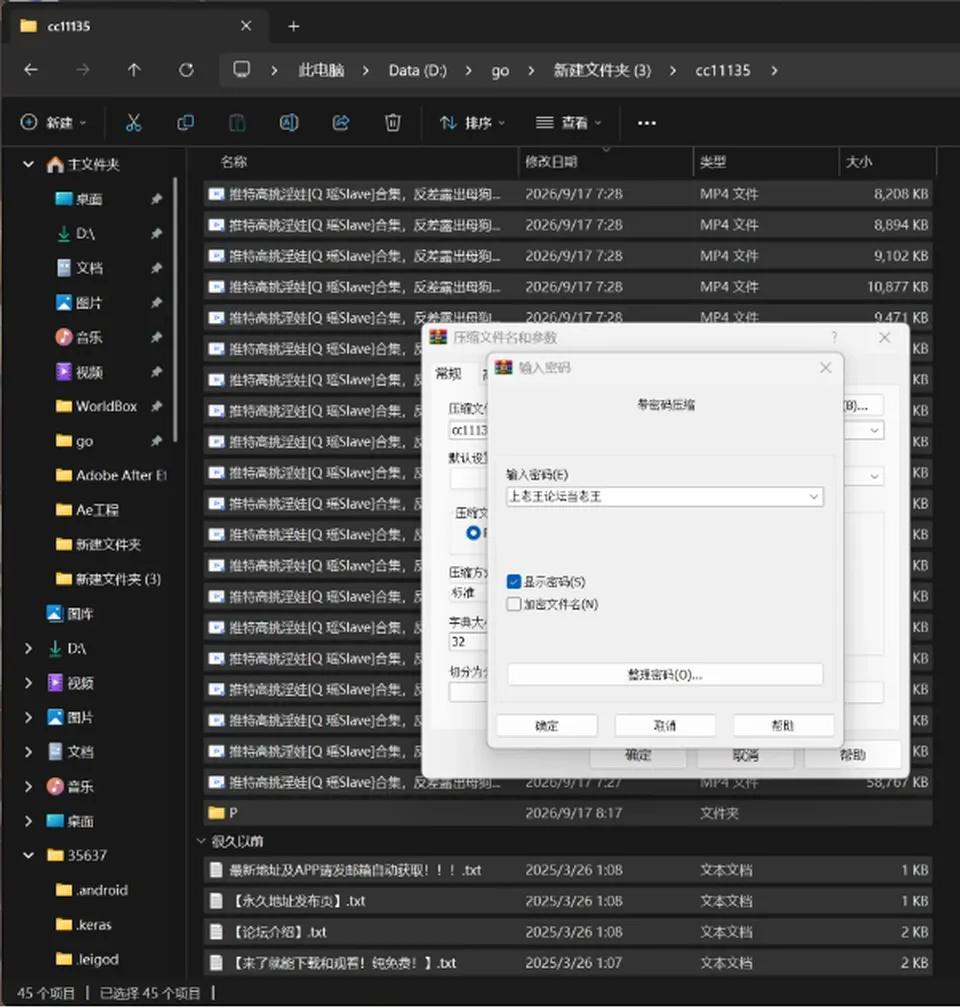Open 新建文件夹 (3) in sidebar
This screenshot has width=960, height=1008.
tap(118, 579)
